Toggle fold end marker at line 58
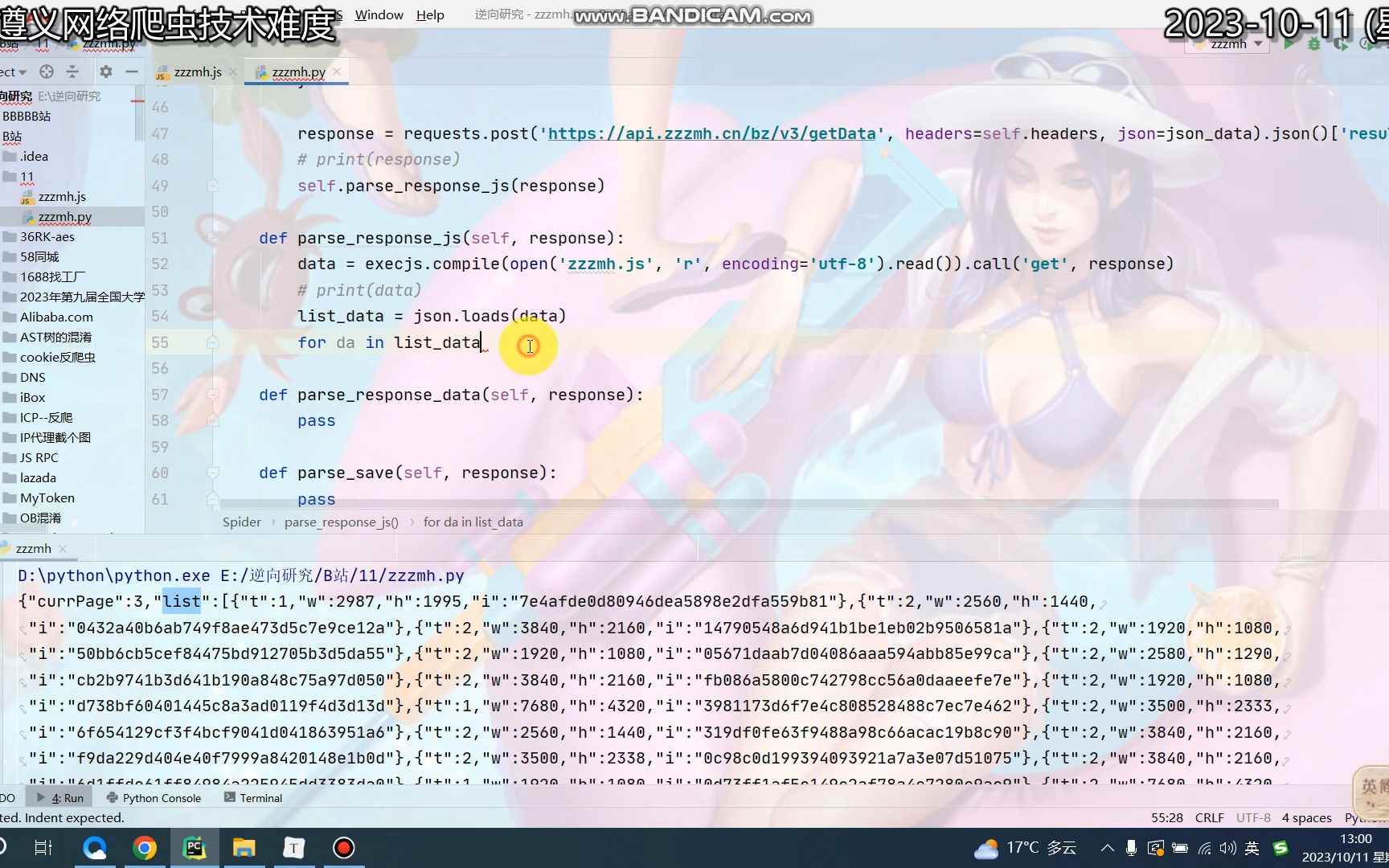The height and width of the screenshot is (868, 1389). tap(212, 420)
